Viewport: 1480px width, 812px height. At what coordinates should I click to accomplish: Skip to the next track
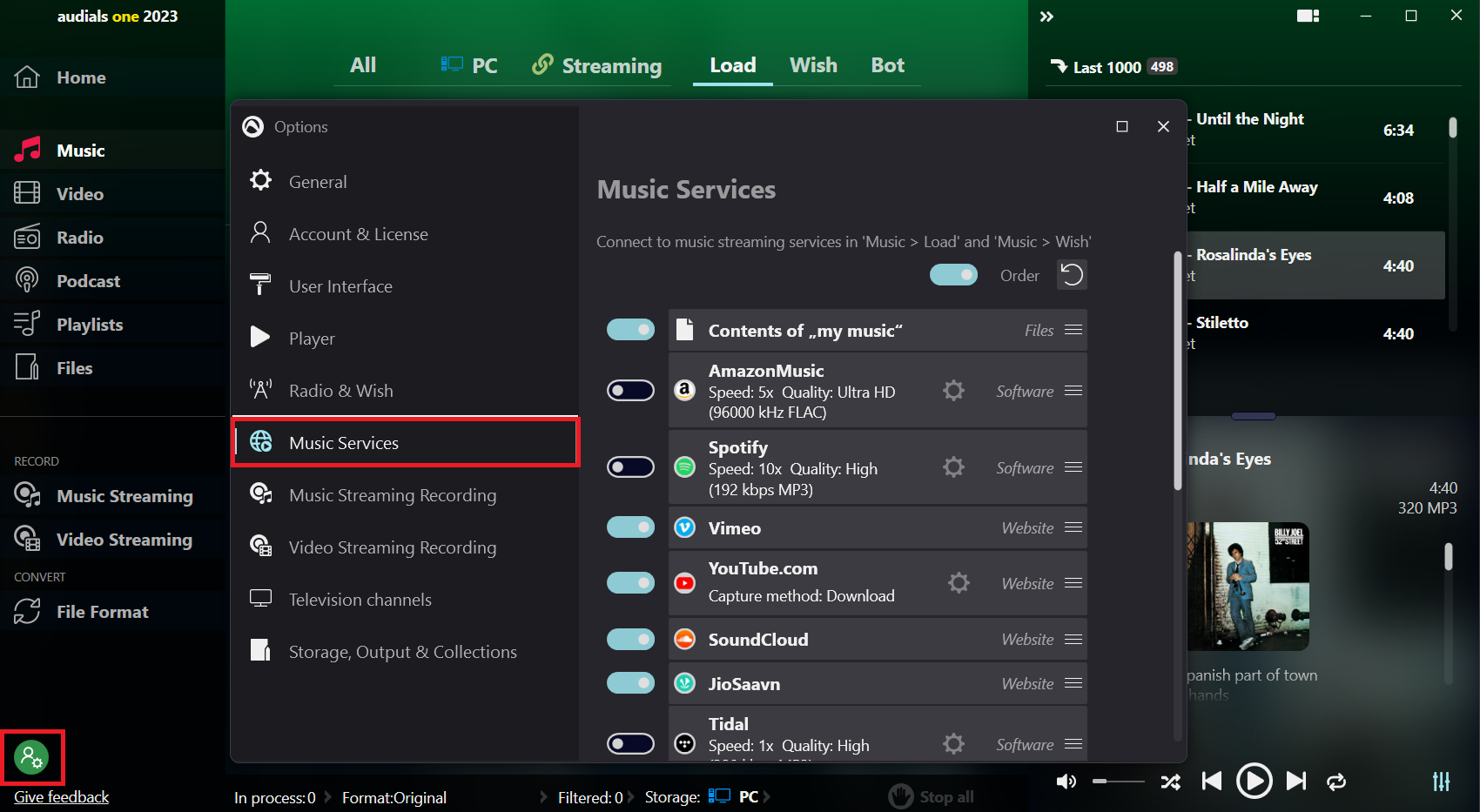click(x=1296, y=782)
